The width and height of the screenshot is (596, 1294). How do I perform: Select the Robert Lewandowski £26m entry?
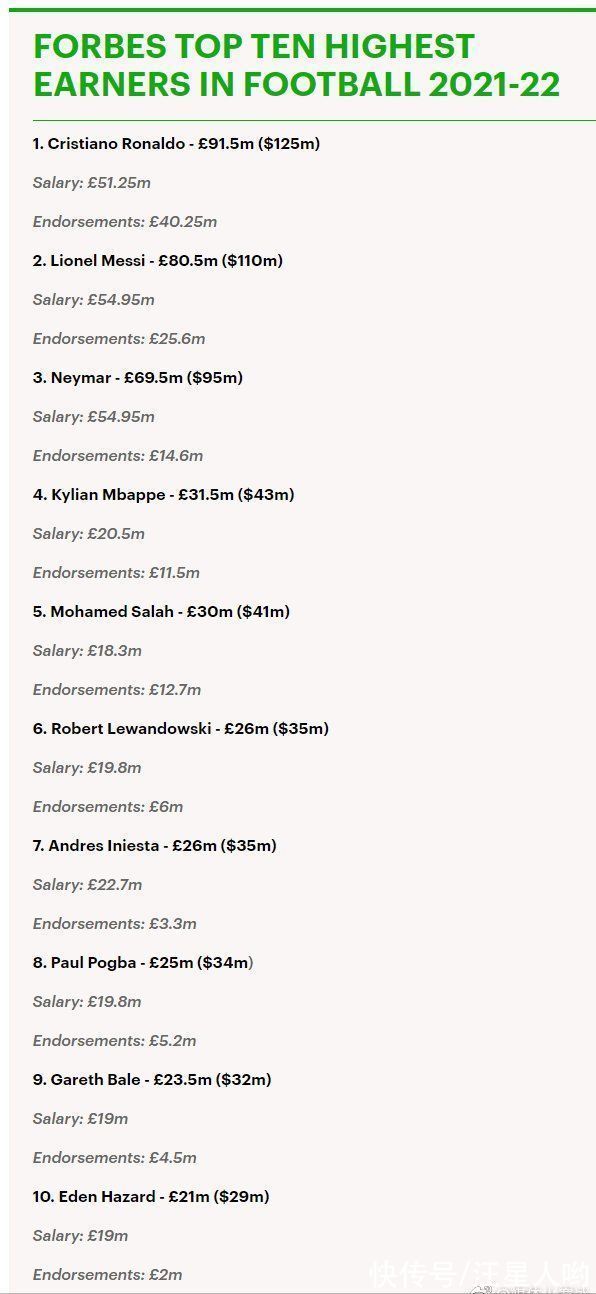coord(181,729)
